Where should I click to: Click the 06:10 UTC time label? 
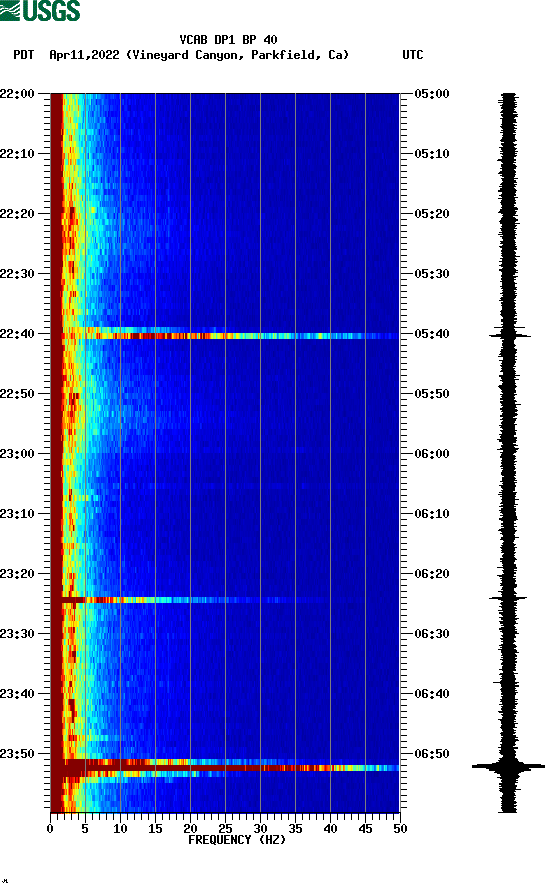coord(432,514)
